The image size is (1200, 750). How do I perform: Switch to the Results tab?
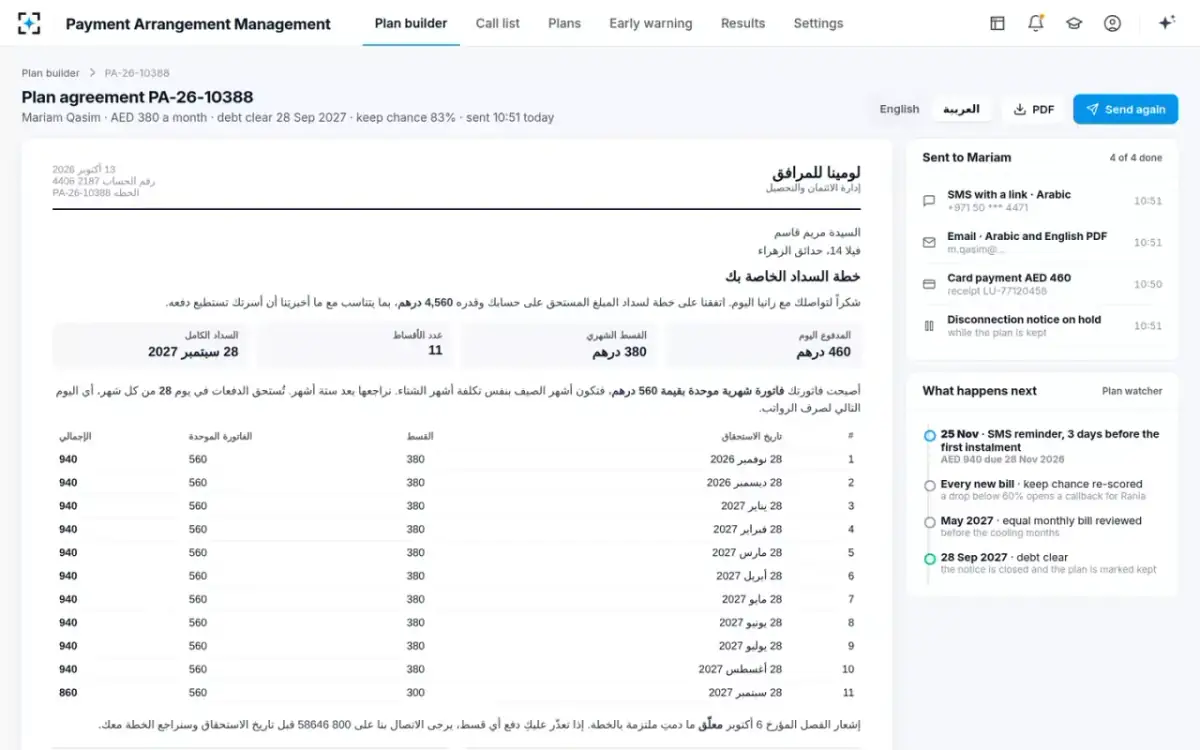pyautogui.click(x=743, y=23)
